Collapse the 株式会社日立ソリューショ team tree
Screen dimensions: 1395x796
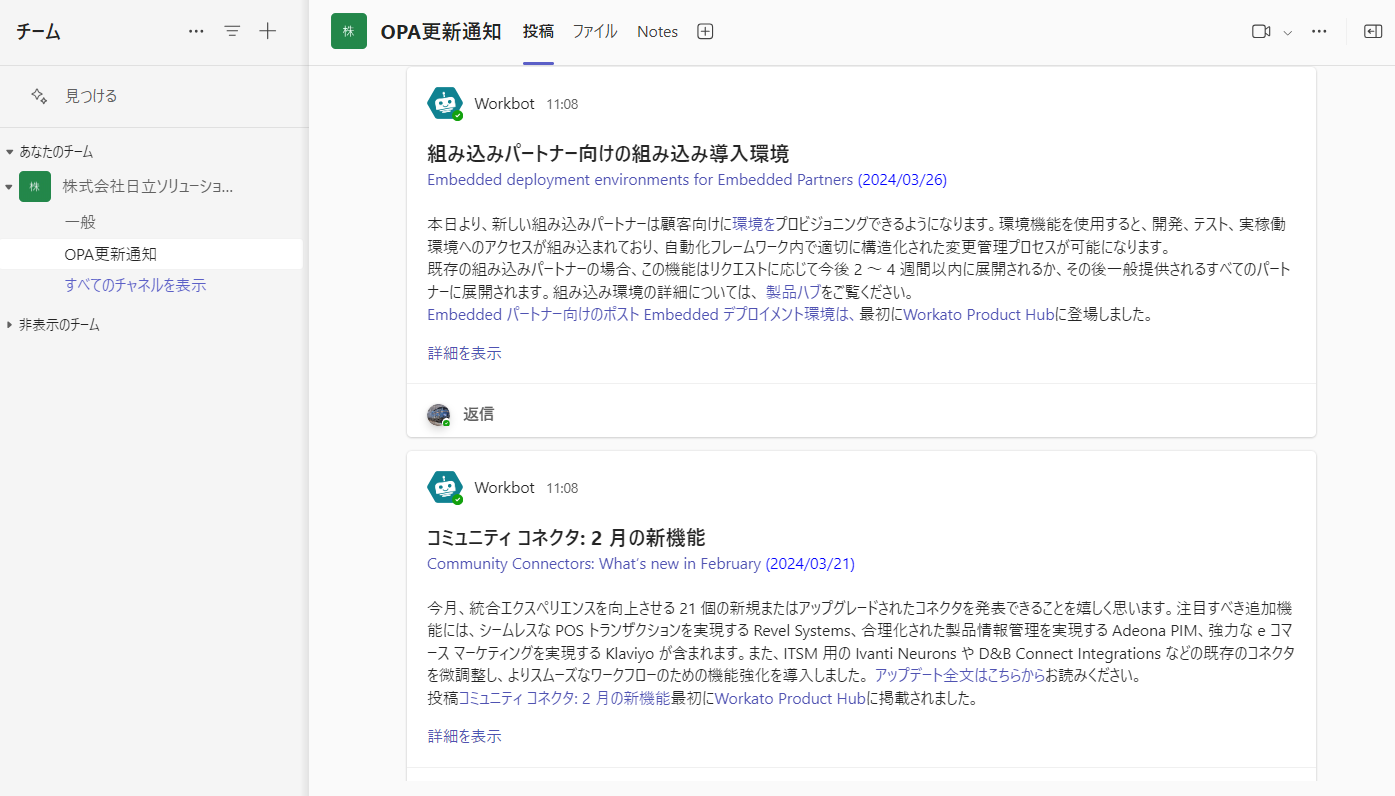pos(10,186)
